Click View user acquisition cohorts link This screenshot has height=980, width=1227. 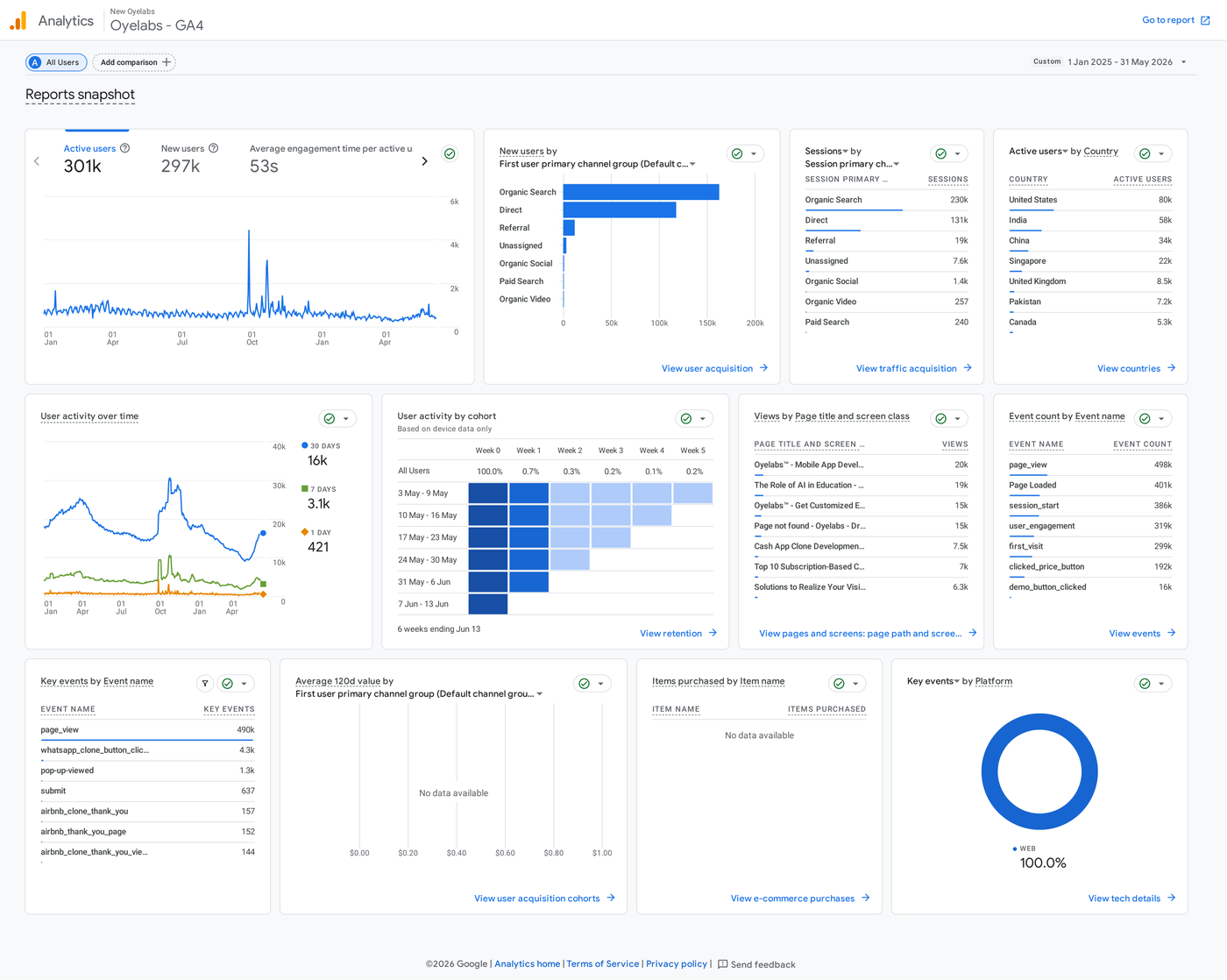coord(544,898)
